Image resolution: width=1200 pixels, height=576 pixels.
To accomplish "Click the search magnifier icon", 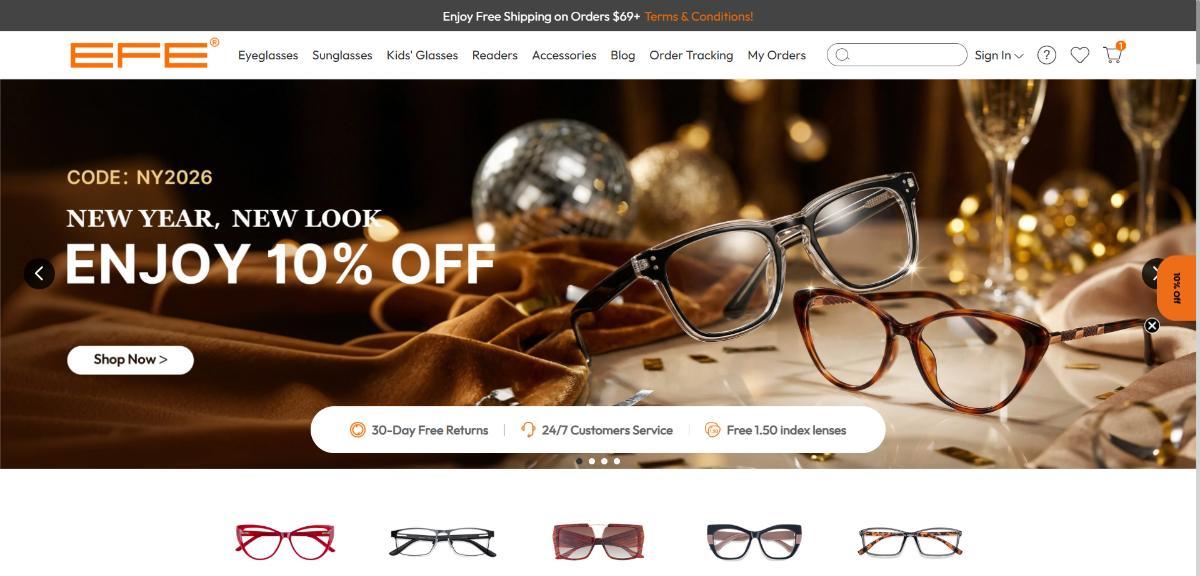I will tap(842, 55).
